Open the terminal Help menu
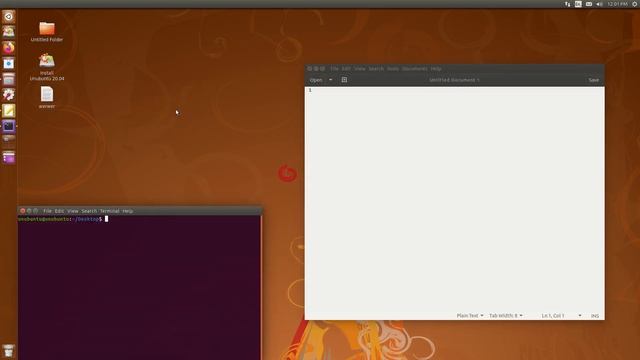Image resolution: width=640 pixels, height=360 pixels. (127, 211)
